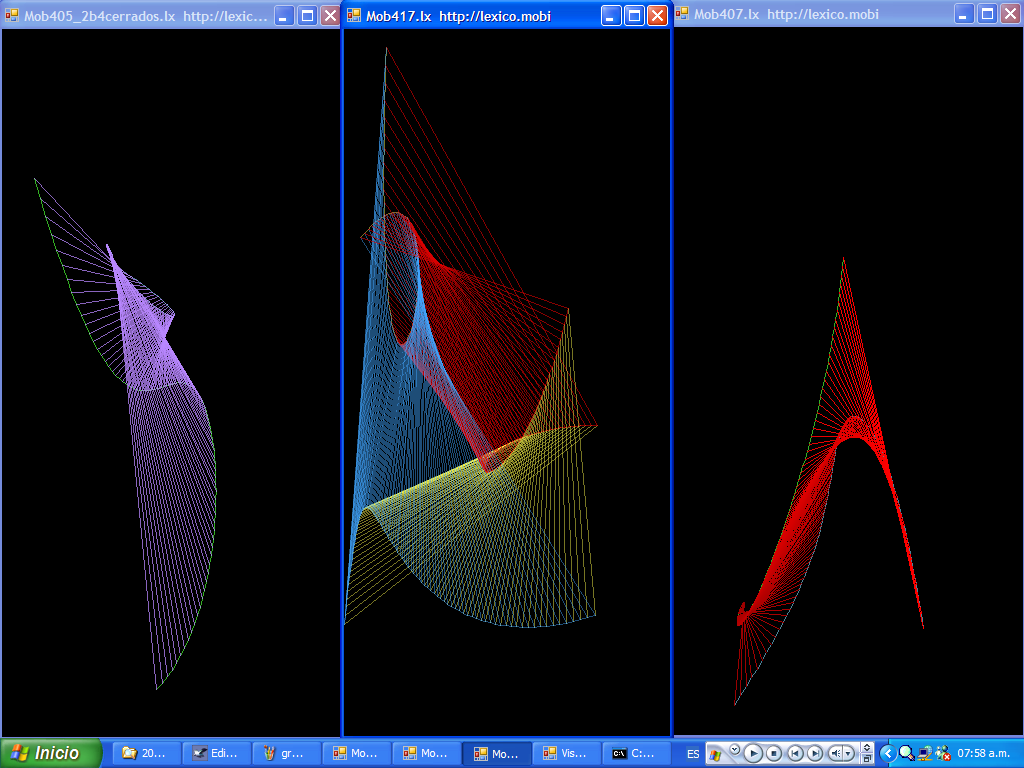This screenshot has height=768, width=1024.
Task: Switch to the folder taskbar button '20...'
Action: click(x=146, y=754)
